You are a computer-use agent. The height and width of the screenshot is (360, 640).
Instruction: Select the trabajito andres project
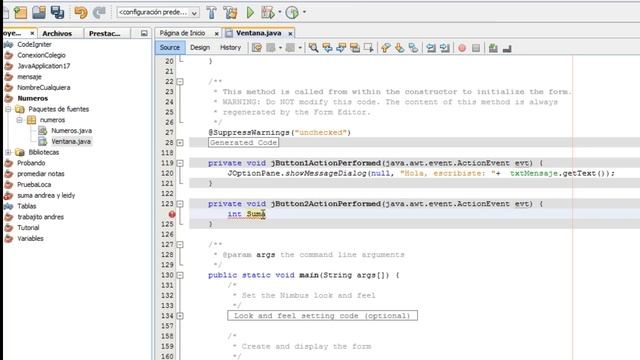[x=40, y=217]
